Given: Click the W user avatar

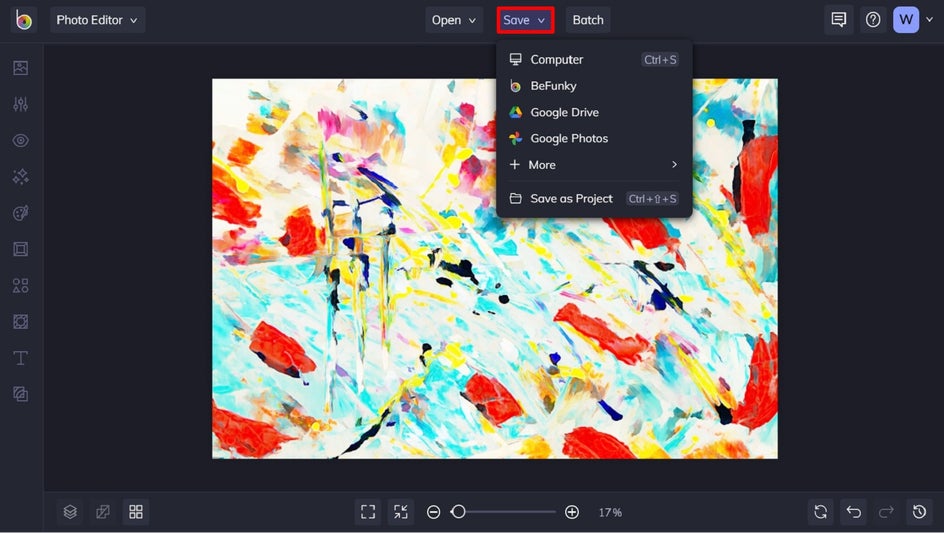Looking at the screenshot, I should tap(906, 20).
